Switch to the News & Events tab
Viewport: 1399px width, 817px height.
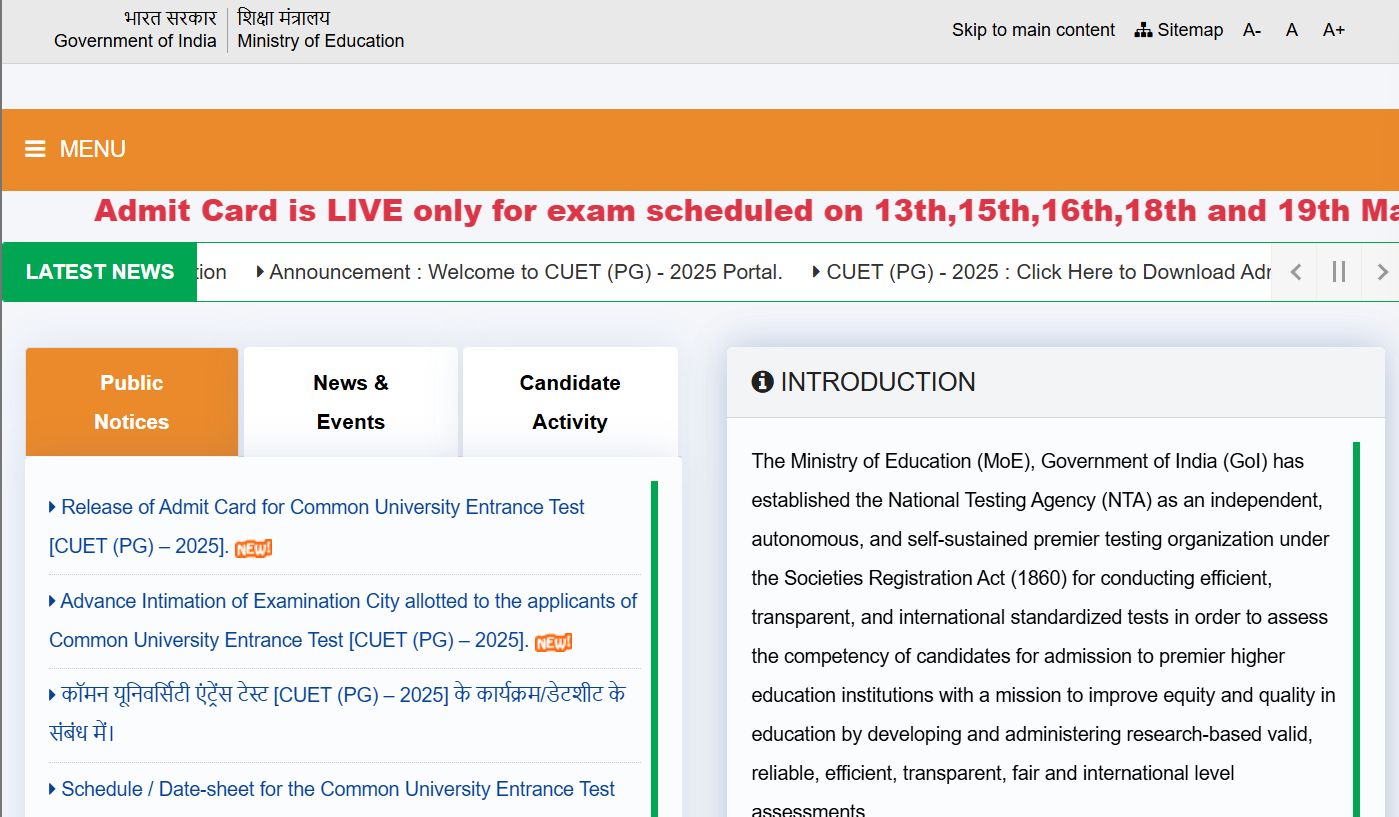tap(350, 402)
